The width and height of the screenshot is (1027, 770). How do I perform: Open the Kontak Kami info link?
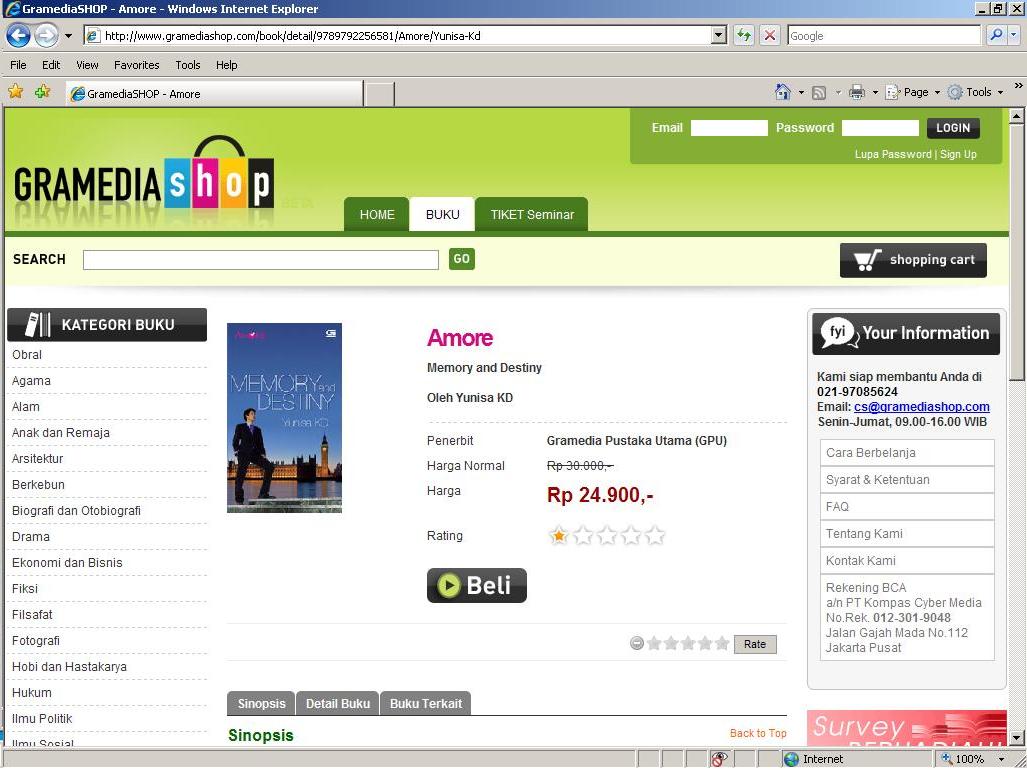[x=907, y=560]
